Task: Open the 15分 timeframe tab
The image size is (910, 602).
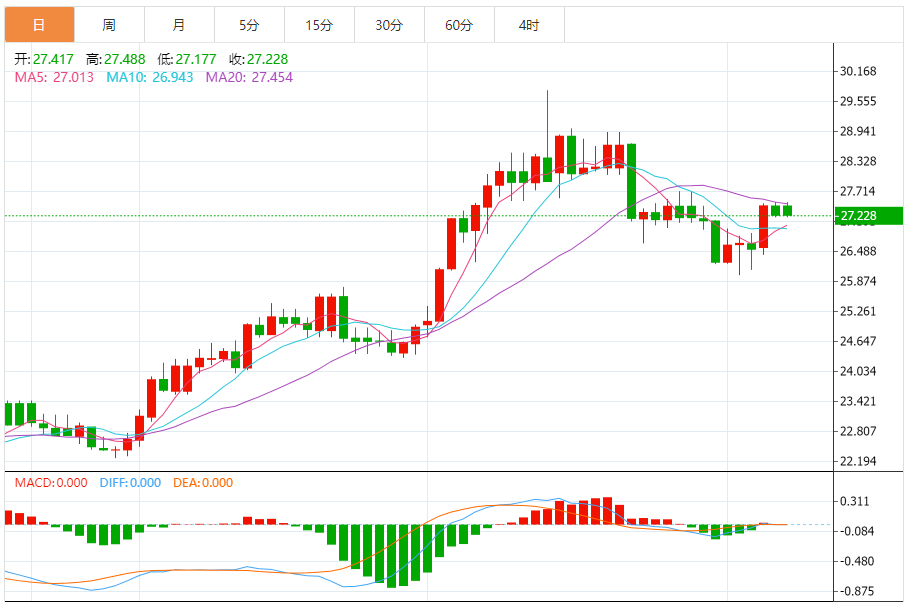Action: (x=319, y=25)
